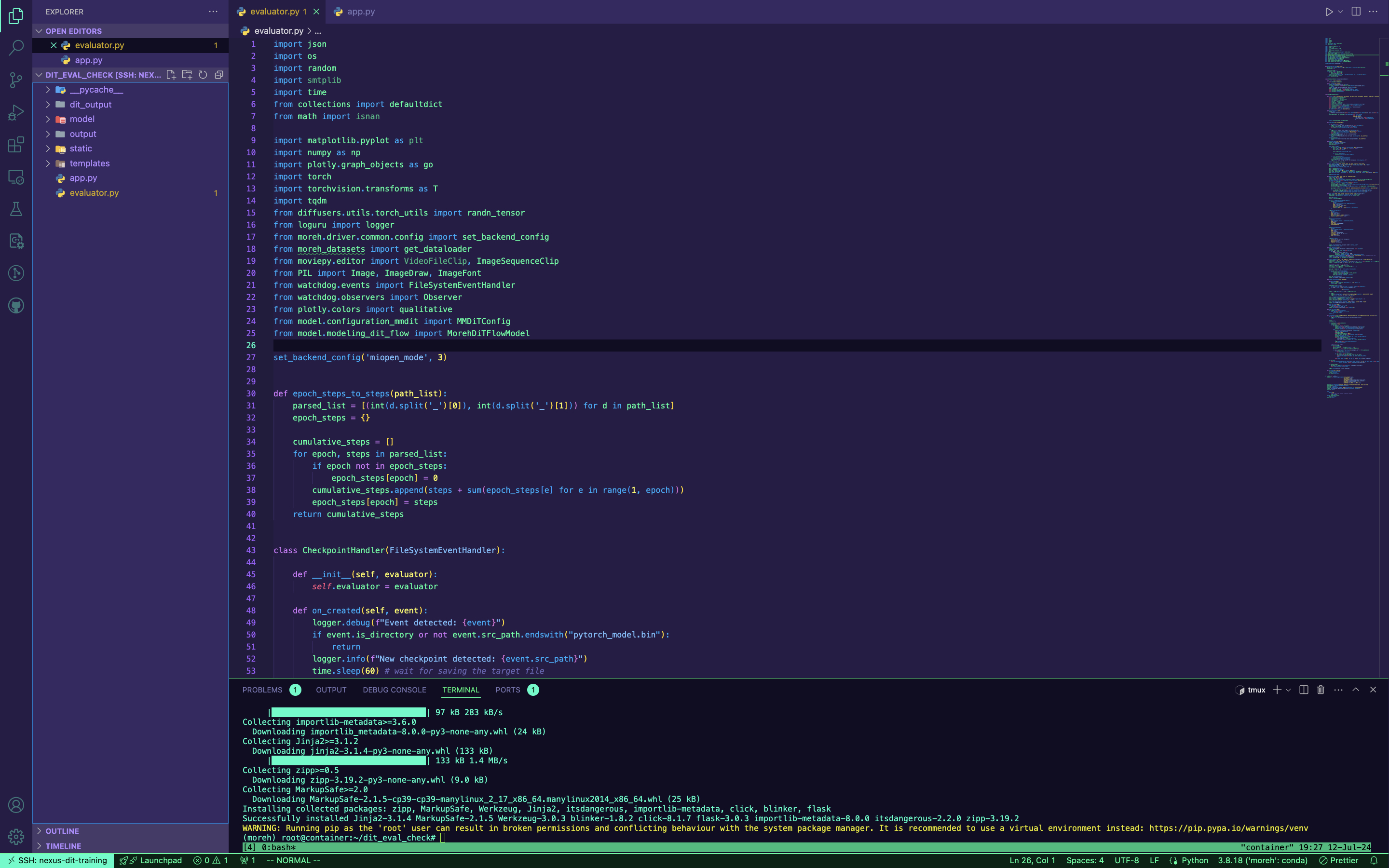Toggle the split editor layout button
This screenshot has height=868, width=1389.
point(1356,12)
